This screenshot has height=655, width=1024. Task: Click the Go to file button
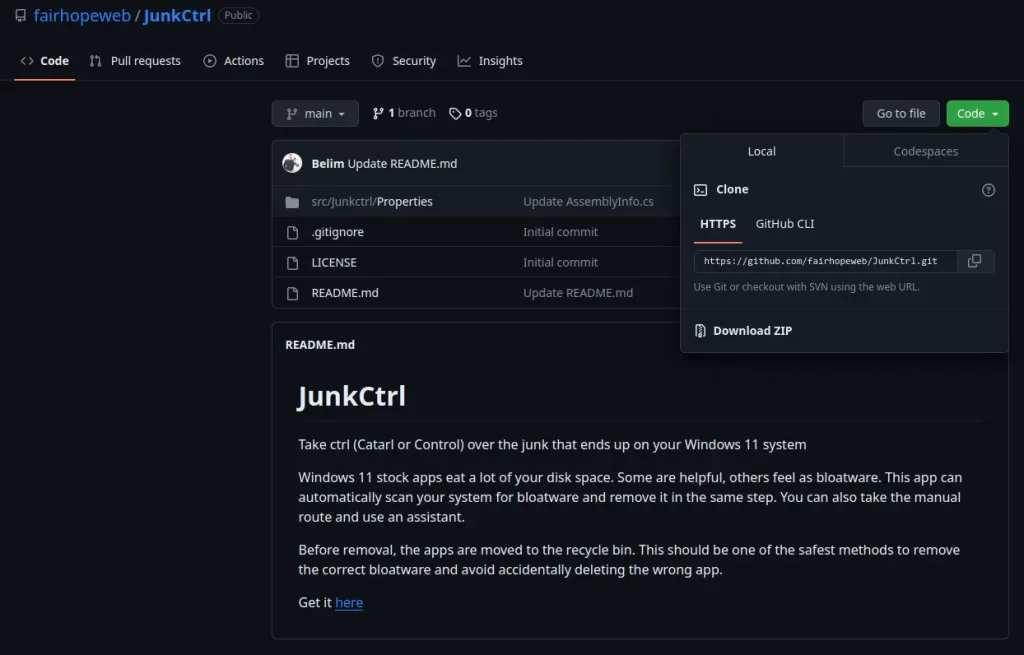tap(901, 114)
